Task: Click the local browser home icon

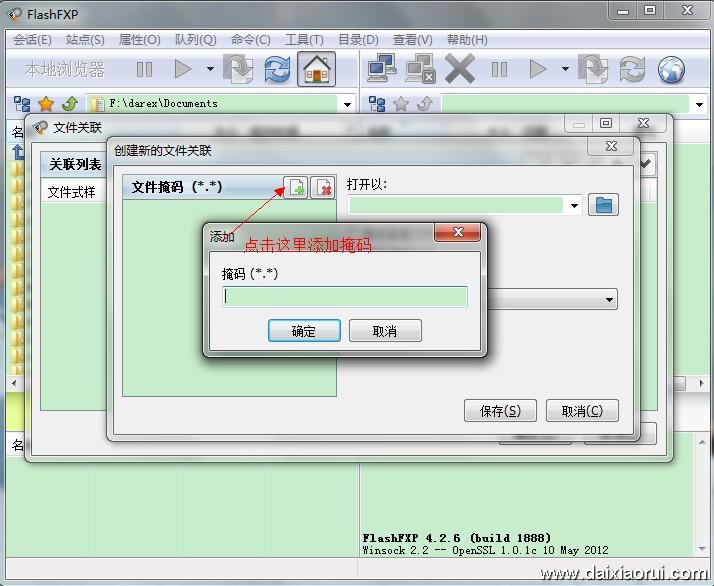Action: click(x=316, y=69)
